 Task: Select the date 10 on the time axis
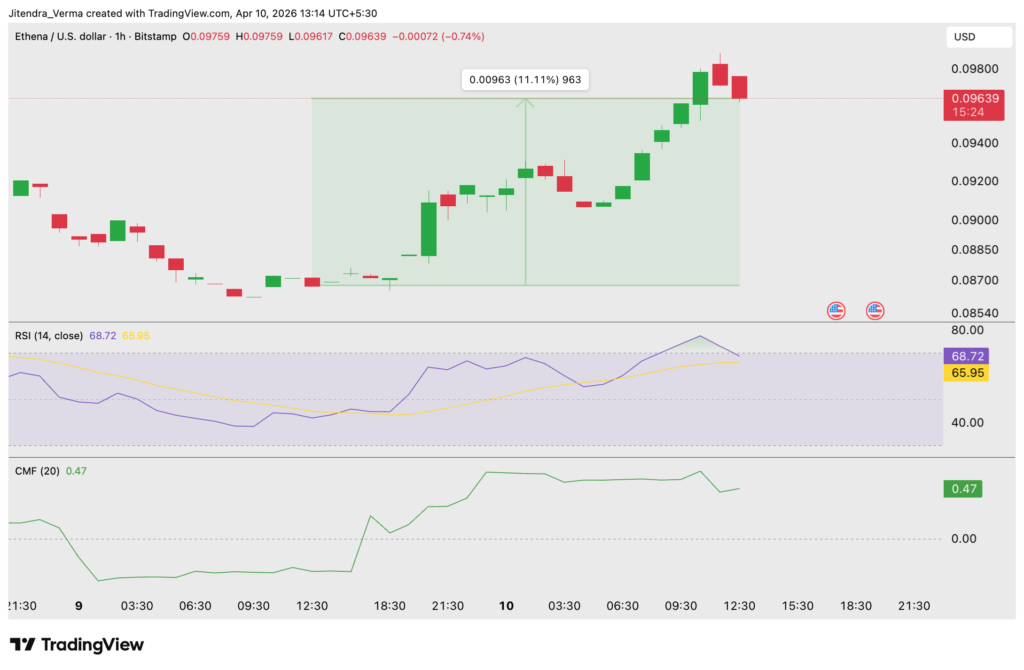coord(505,605)
